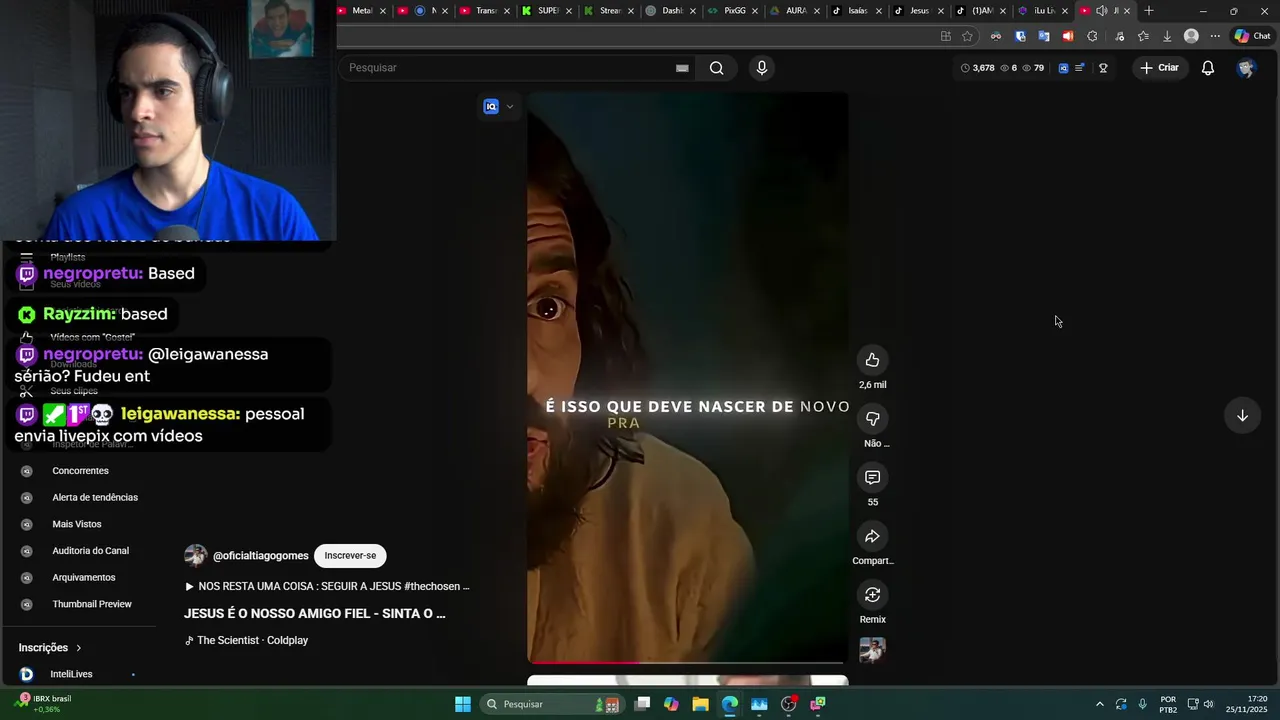Open the taskbar volume control
This screenshot has width=1280, height=720.
click(x=1209, y=704)
